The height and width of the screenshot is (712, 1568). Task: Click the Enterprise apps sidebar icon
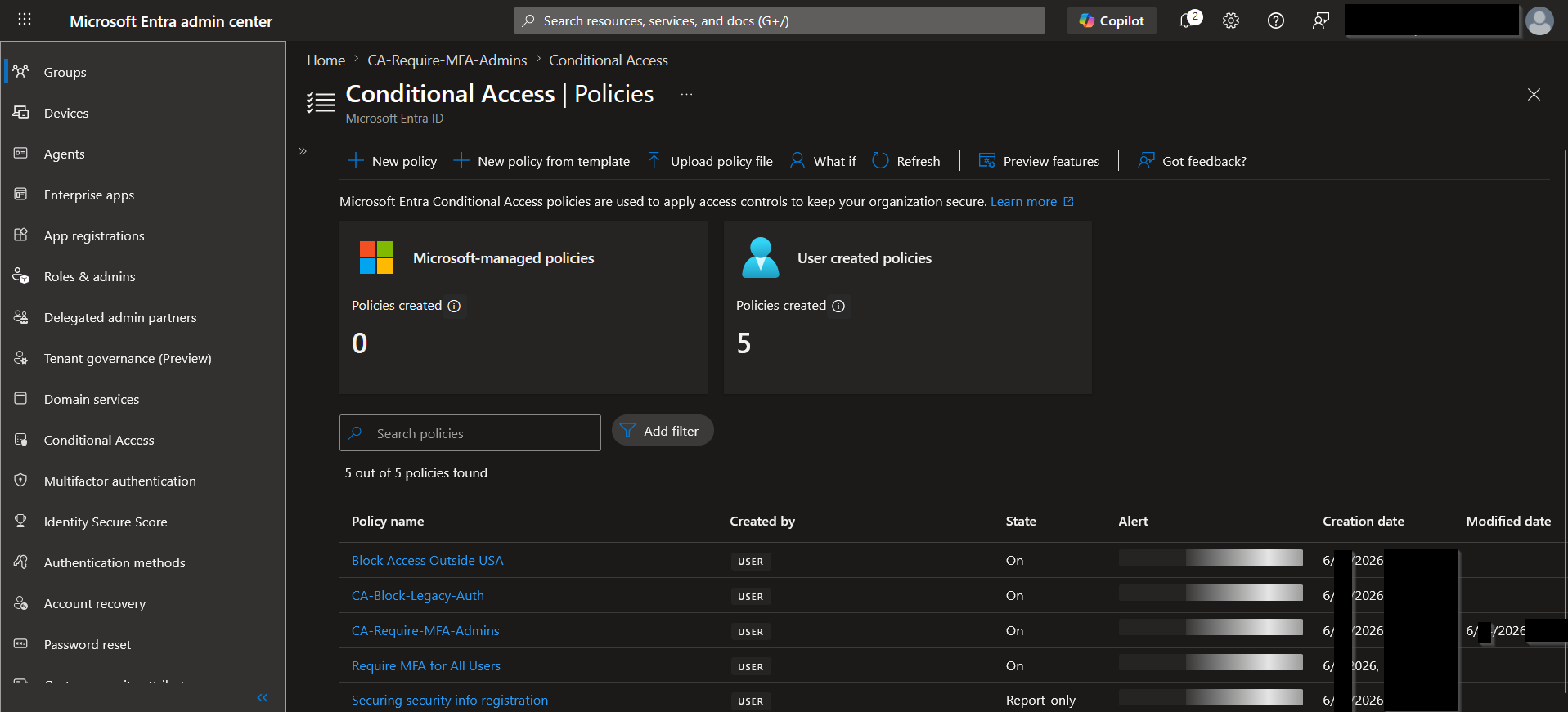coord(21,194)
